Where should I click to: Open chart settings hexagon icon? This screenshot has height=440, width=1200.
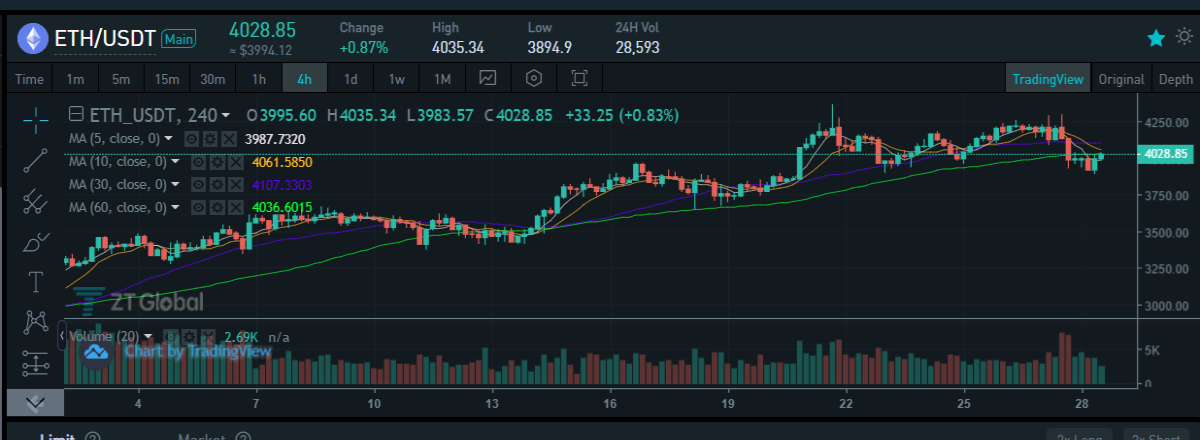[x=534, y=78]
